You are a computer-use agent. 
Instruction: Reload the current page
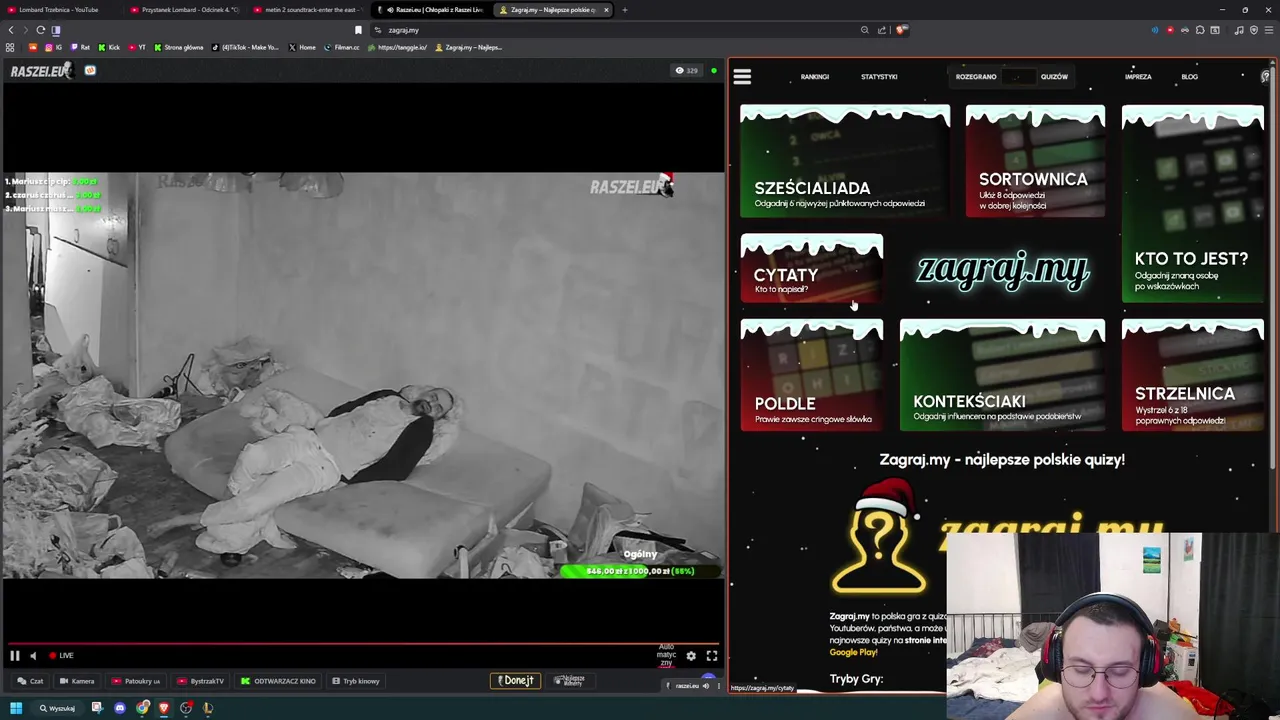click(x=41, y=30)
